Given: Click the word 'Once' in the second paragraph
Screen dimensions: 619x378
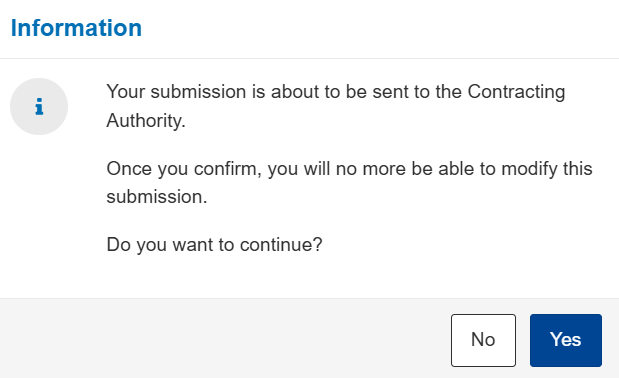Looking at the screenshot, I should click(129, 169).
